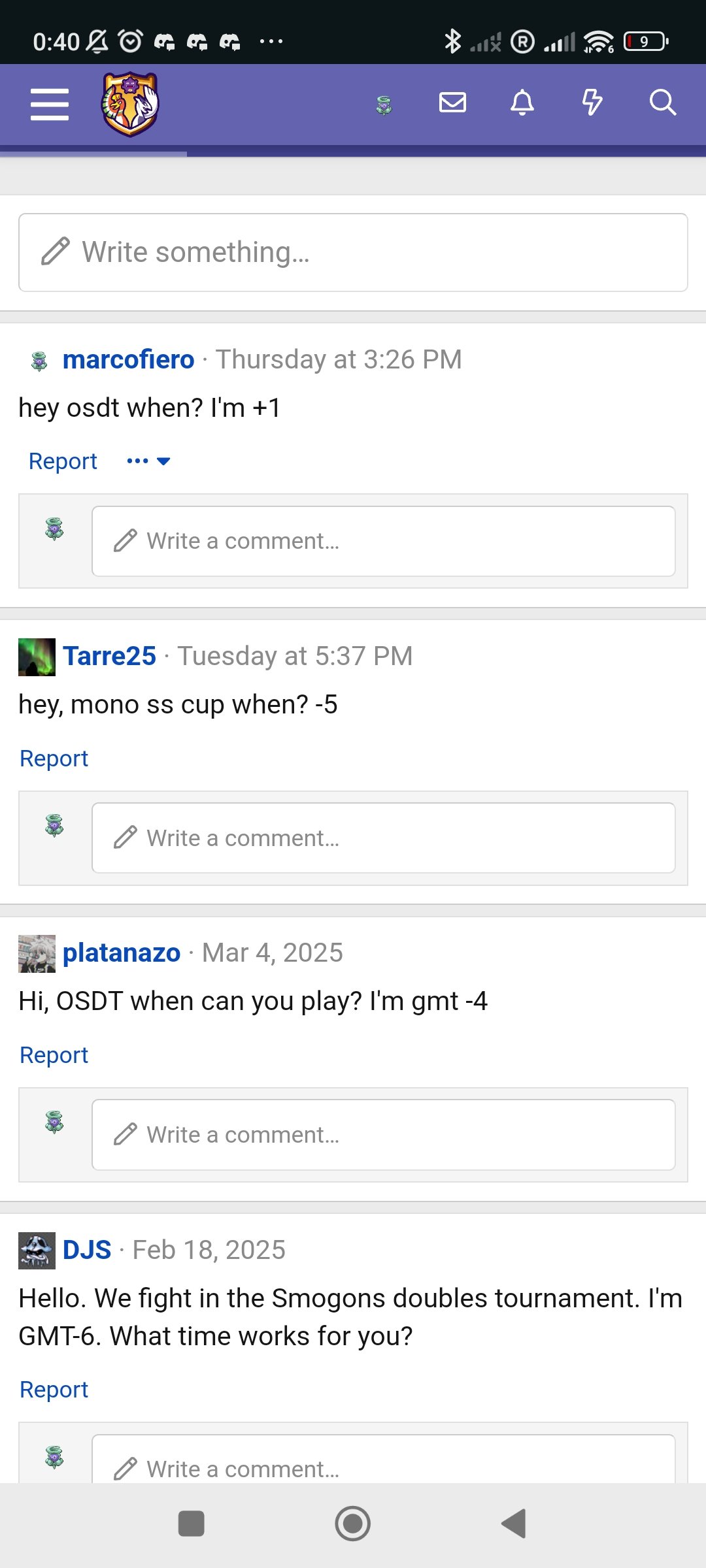The image size is (706, 1568).
Task: Open the hamburger navigation menu
Action: (x=50, y=105)
